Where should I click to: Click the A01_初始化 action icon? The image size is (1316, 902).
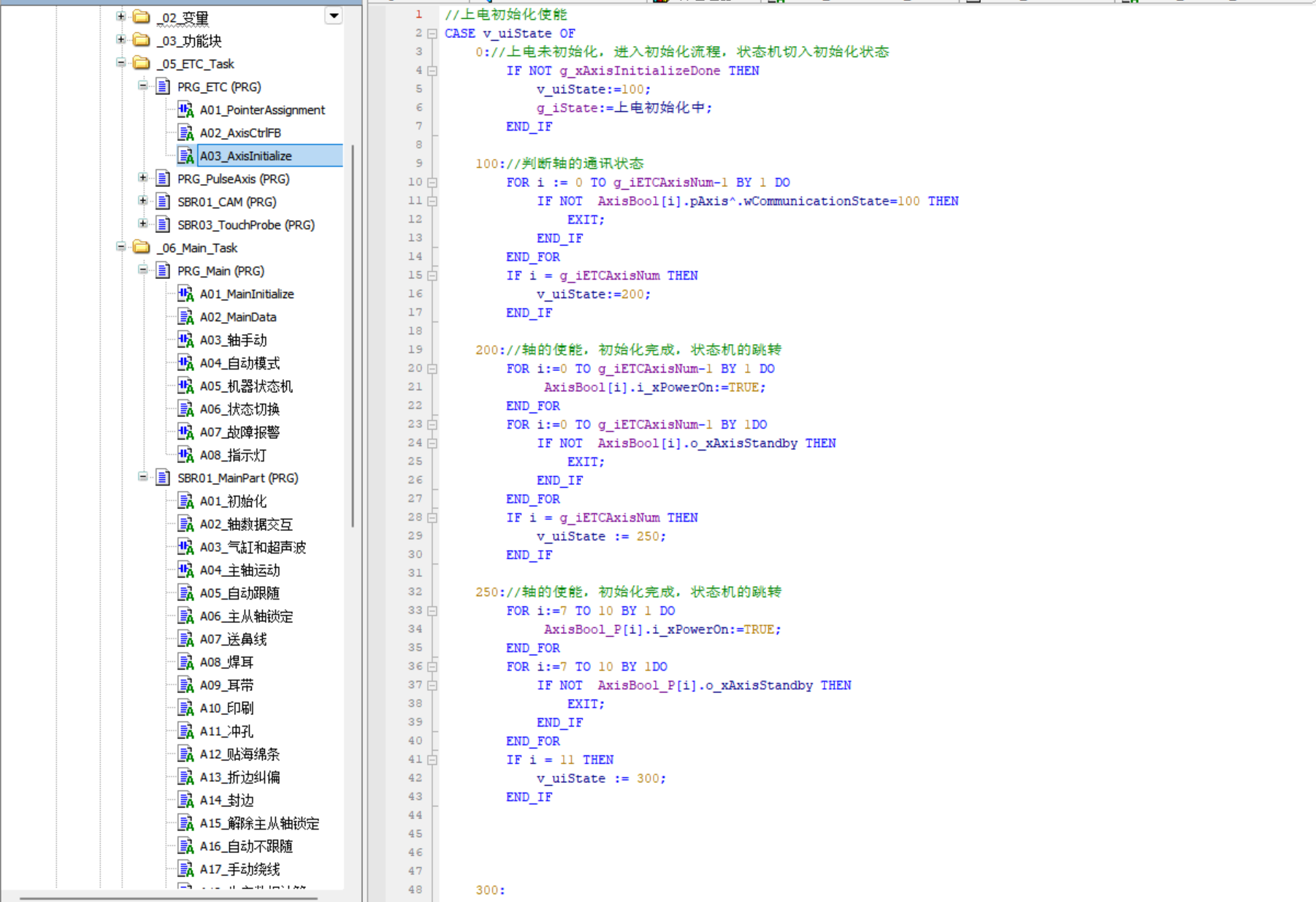click(185, 501)
